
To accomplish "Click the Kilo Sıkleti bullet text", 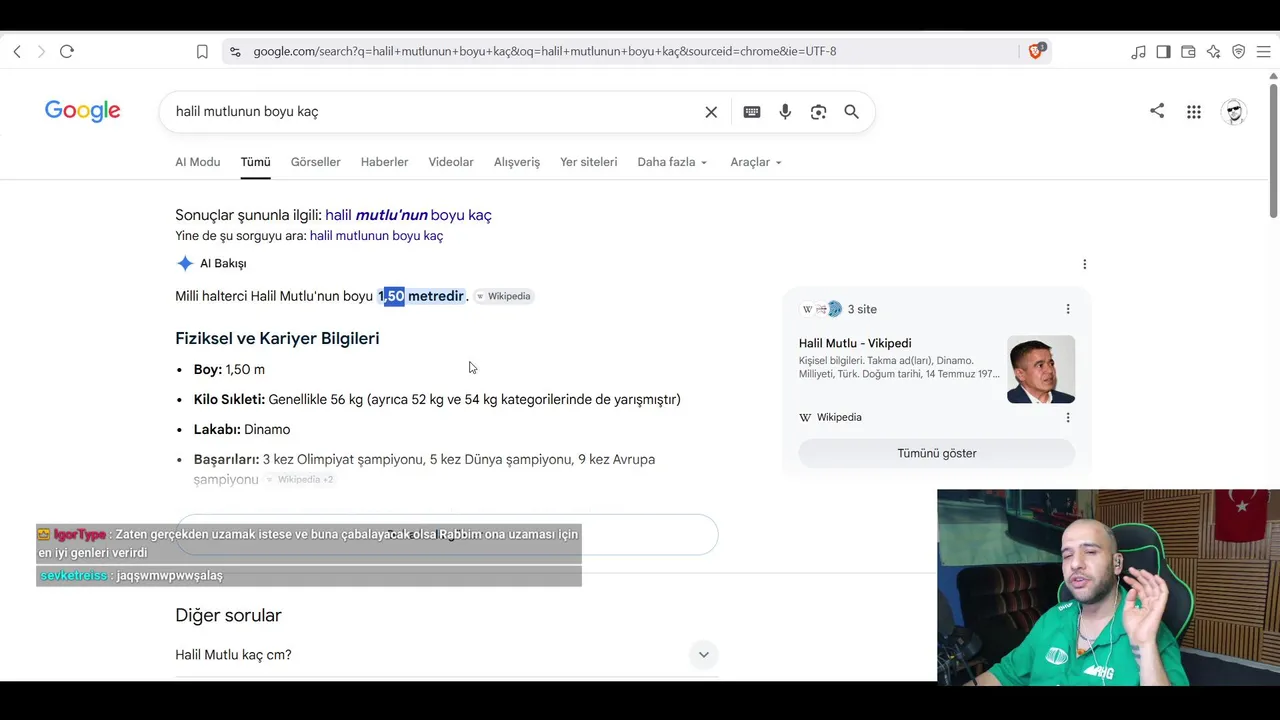I will 437,399.
